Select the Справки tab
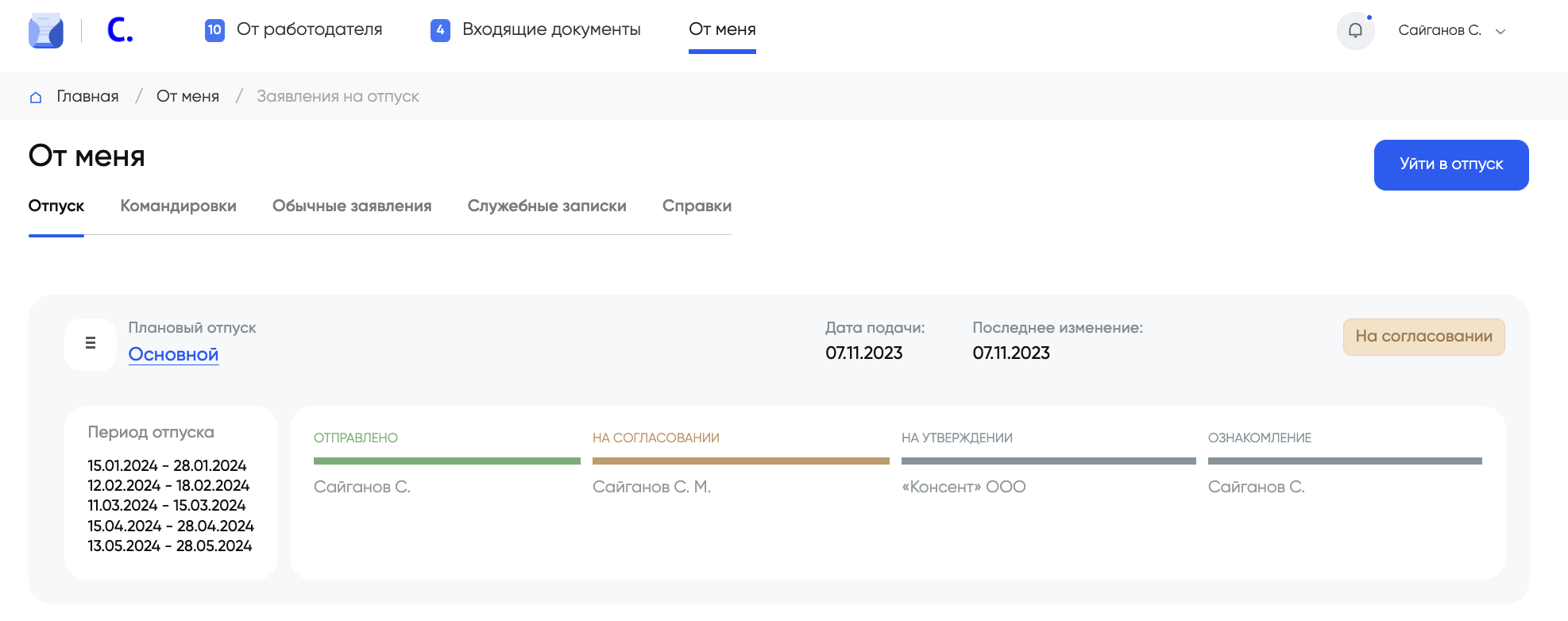 point(697,206)
